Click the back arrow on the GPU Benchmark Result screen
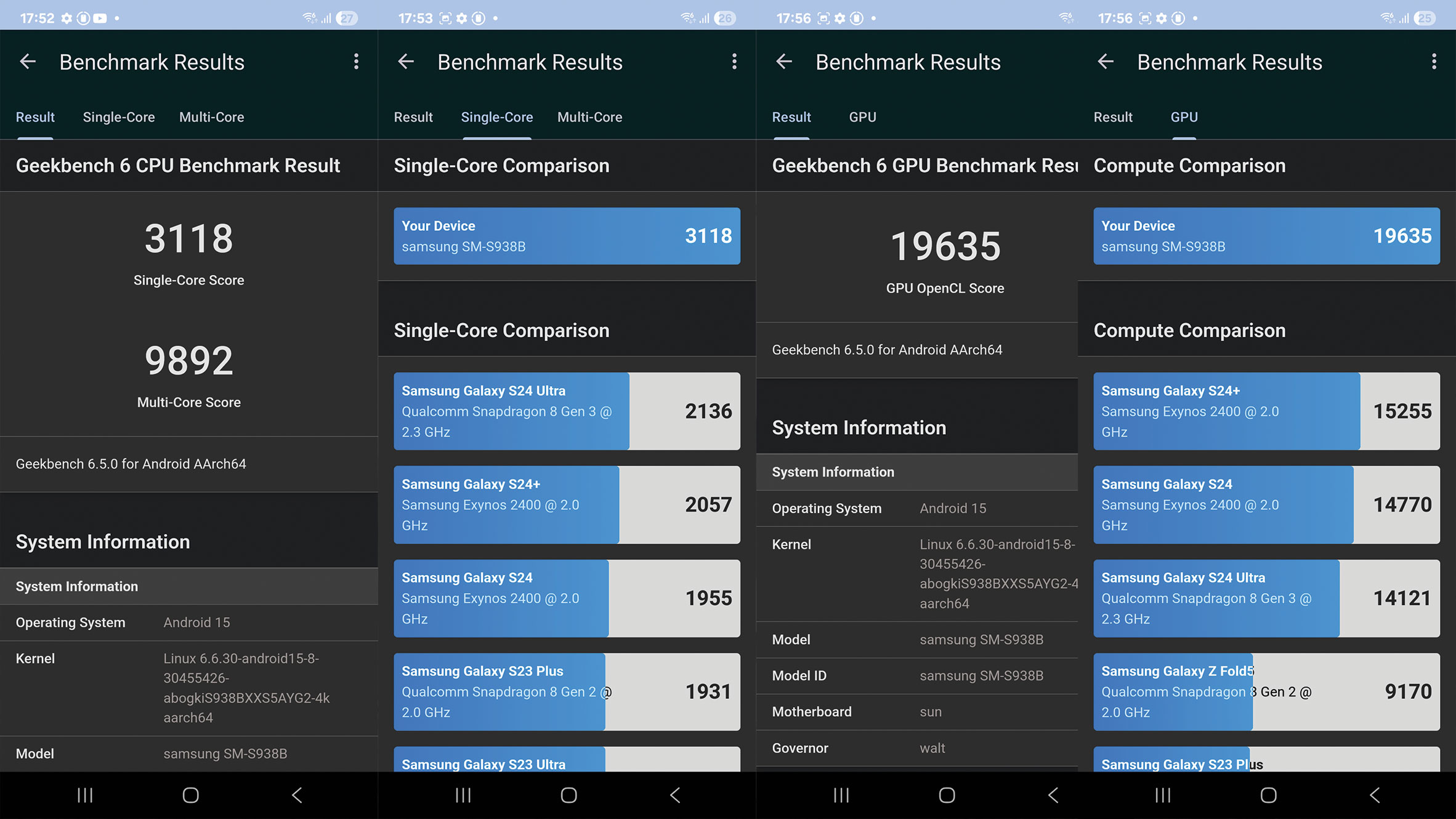This screenshot has height=819, width=1456. tap(783, 62)
